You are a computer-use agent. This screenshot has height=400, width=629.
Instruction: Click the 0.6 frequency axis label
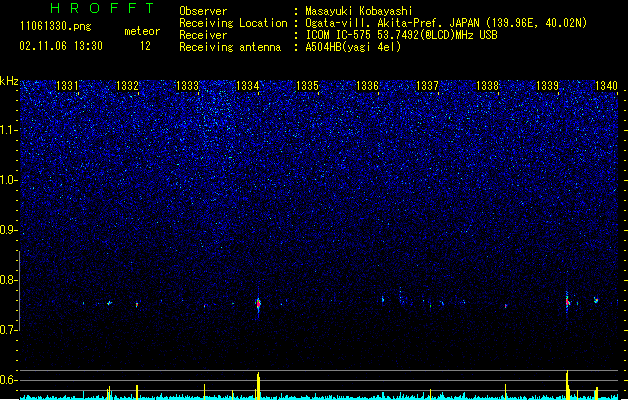[8, 380]
